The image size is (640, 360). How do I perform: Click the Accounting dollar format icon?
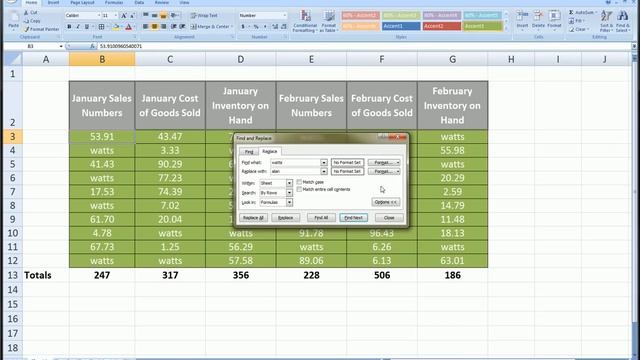coord(242,27)
